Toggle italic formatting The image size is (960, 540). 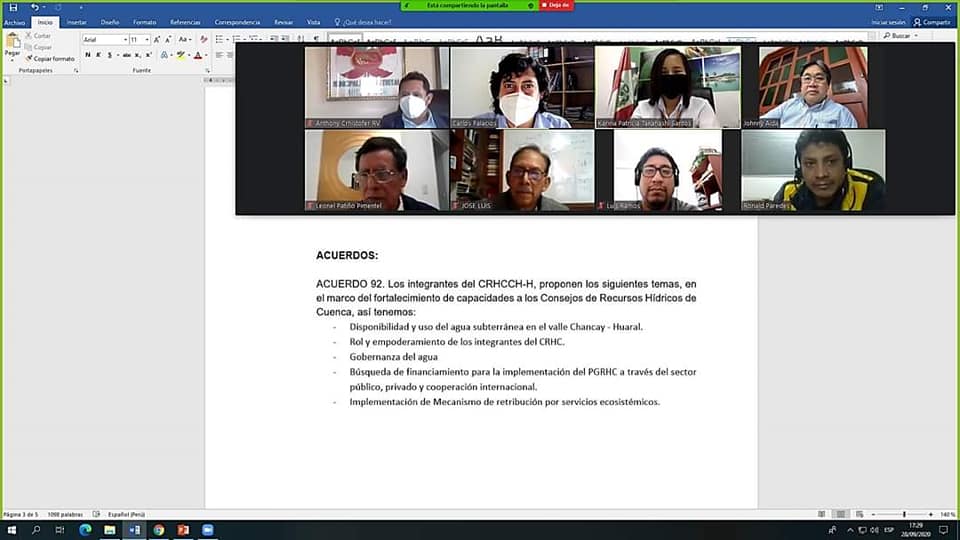point(98,55)
